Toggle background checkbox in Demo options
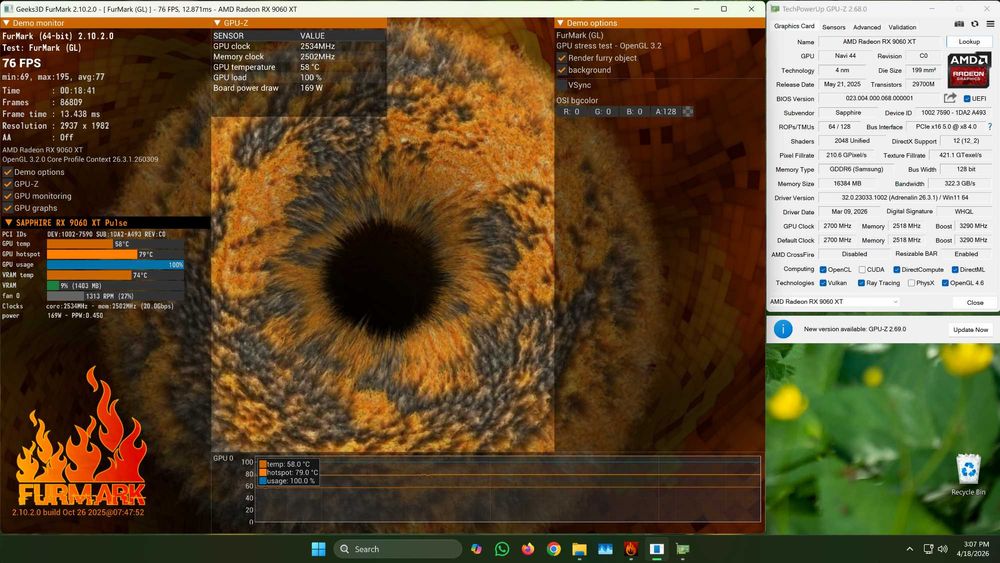1000x563 pixels. [x=562, y=70]
